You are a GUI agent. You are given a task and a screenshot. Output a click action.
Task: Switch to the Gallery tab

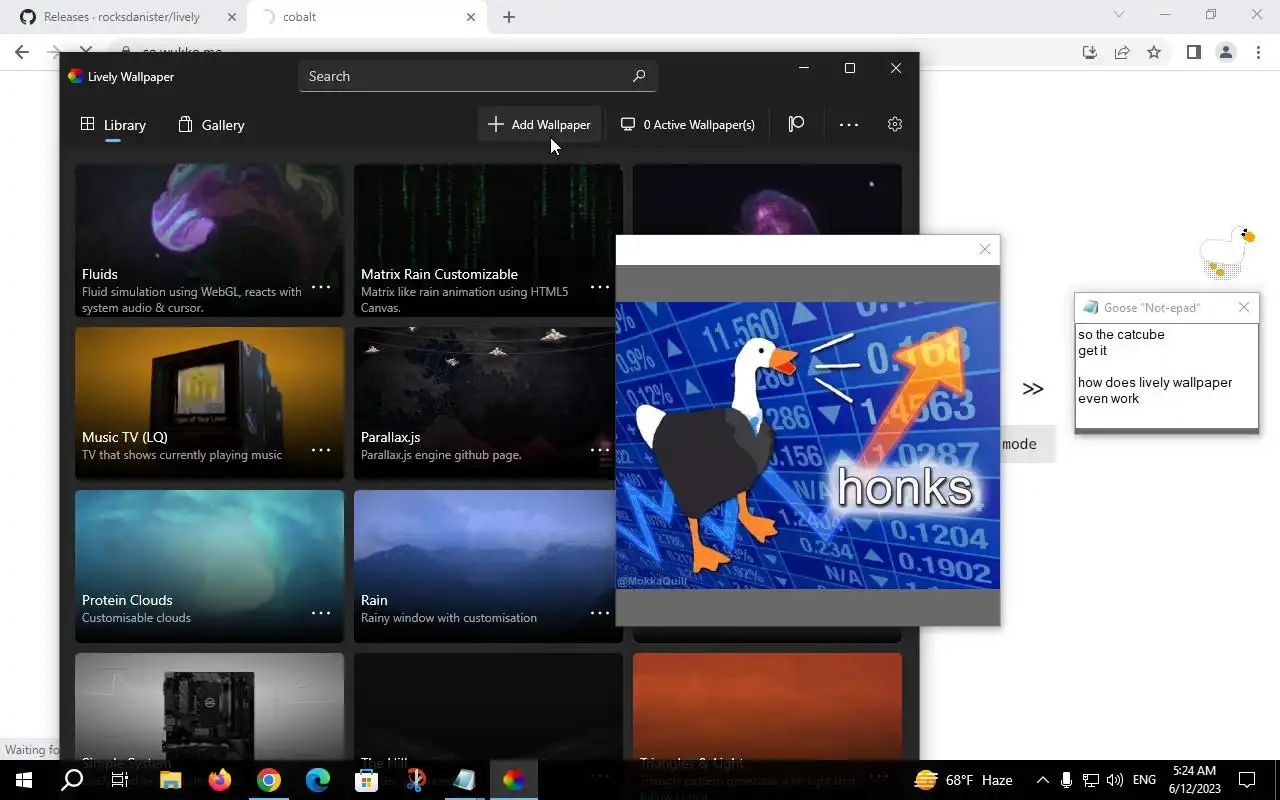pyautogui.click(x=211, y=125)
